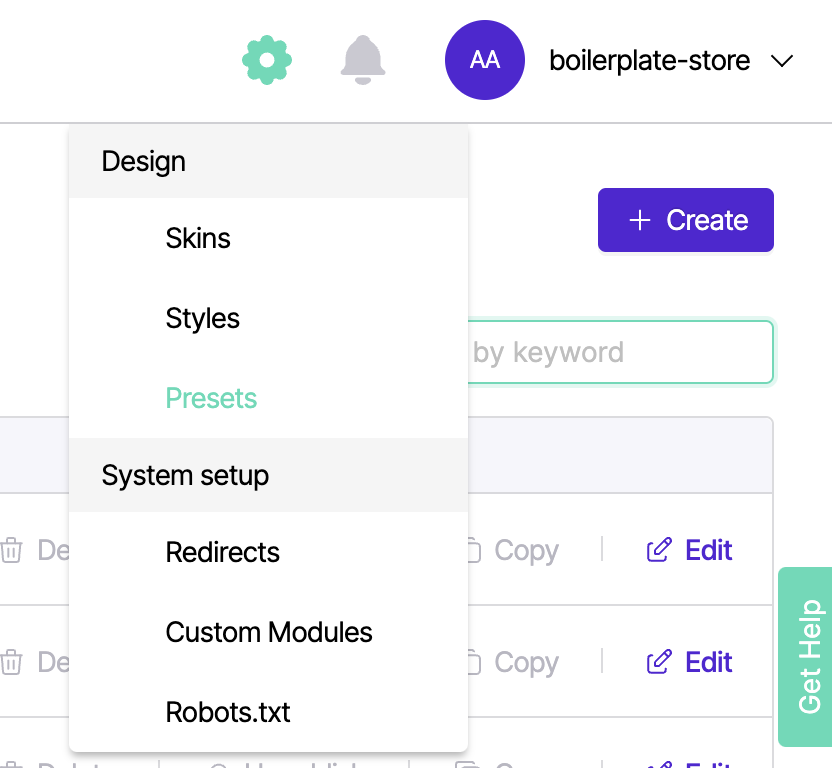832x768 pixels.
Task: Click the green settings gear icon
Action: (267, 60)
